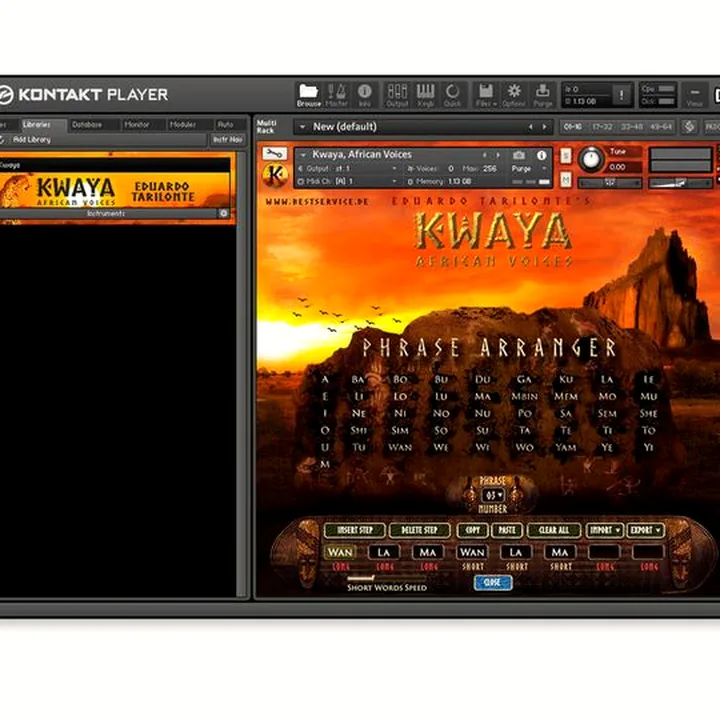Open the Output st.1 dropdown
This screenshot has height=720, width=720.
[347, 169]
